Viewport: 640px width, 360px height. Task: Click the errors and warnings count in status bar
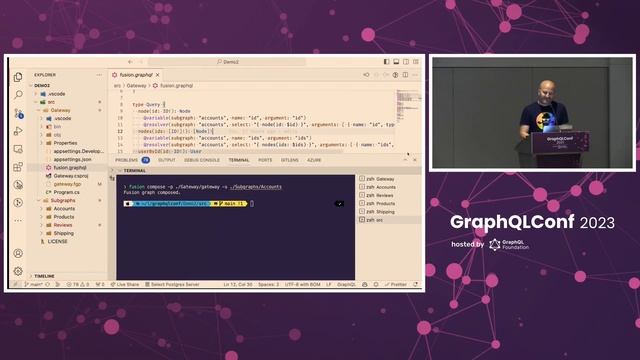(78, 284)
